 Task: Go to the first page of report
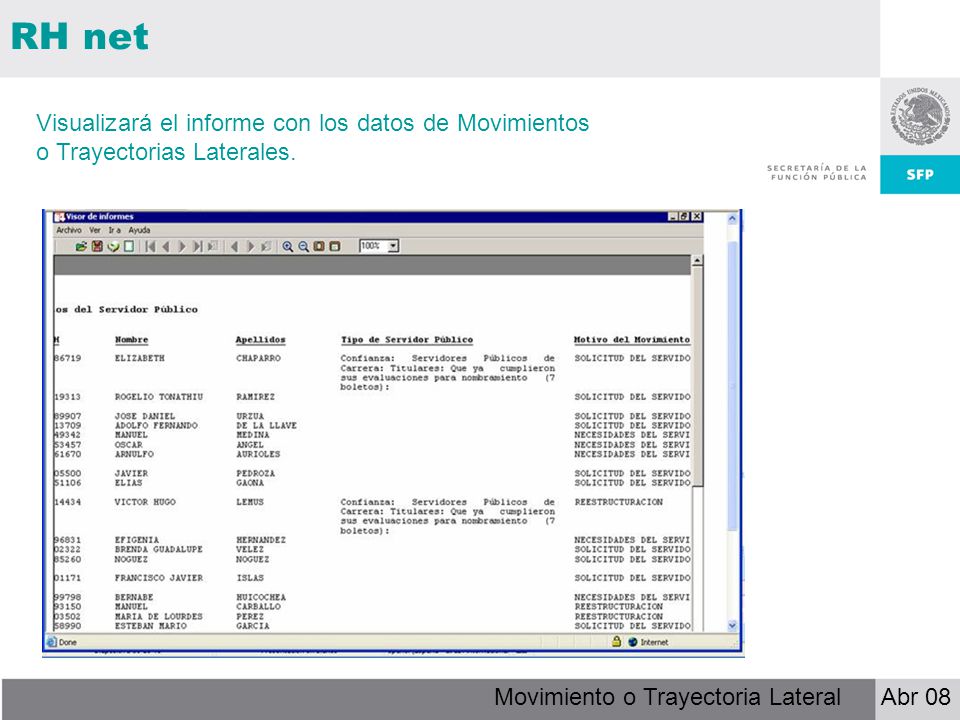pos(150,246)
